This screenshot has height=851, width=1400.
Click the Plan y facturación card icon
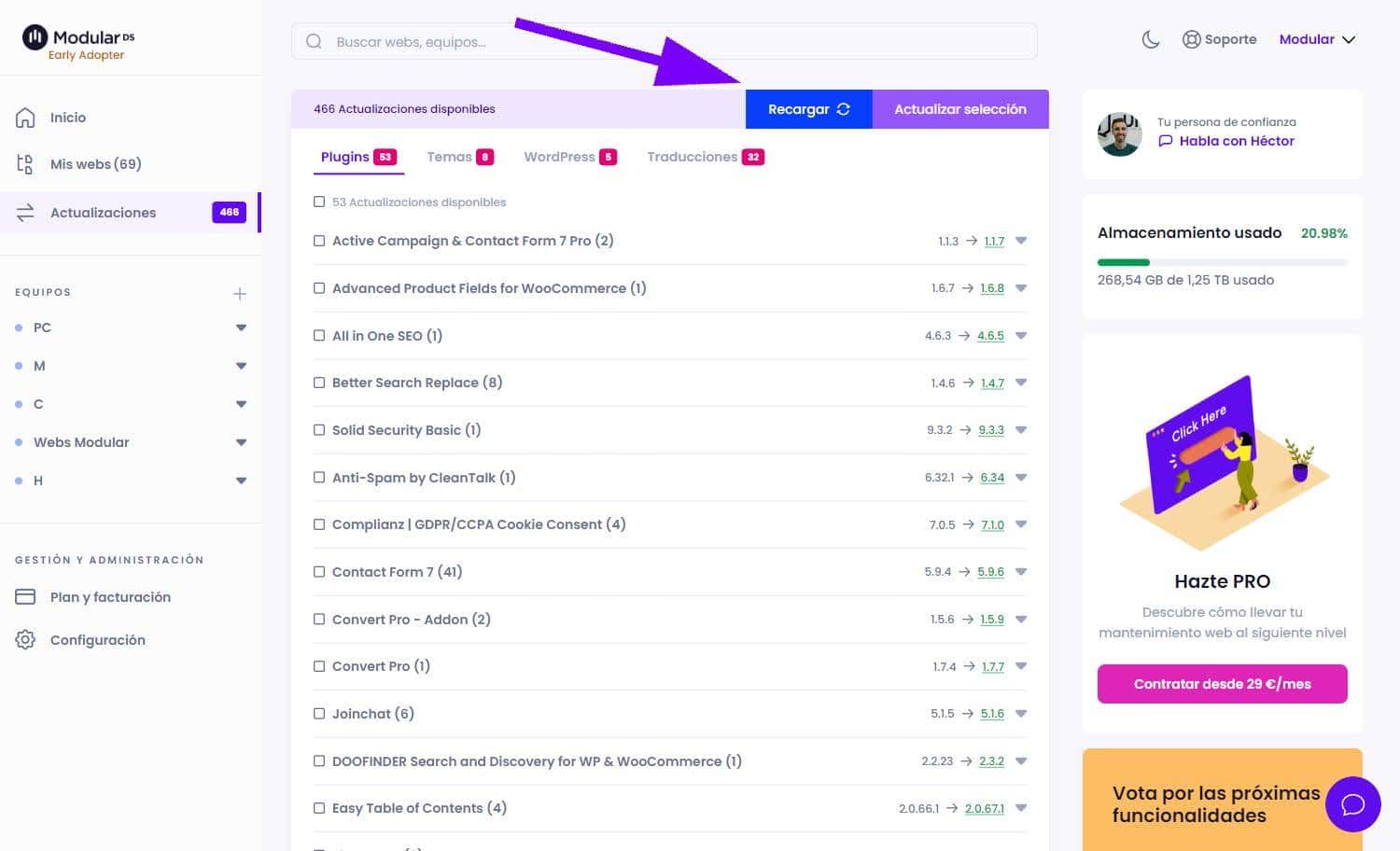(x=25, y=597)
